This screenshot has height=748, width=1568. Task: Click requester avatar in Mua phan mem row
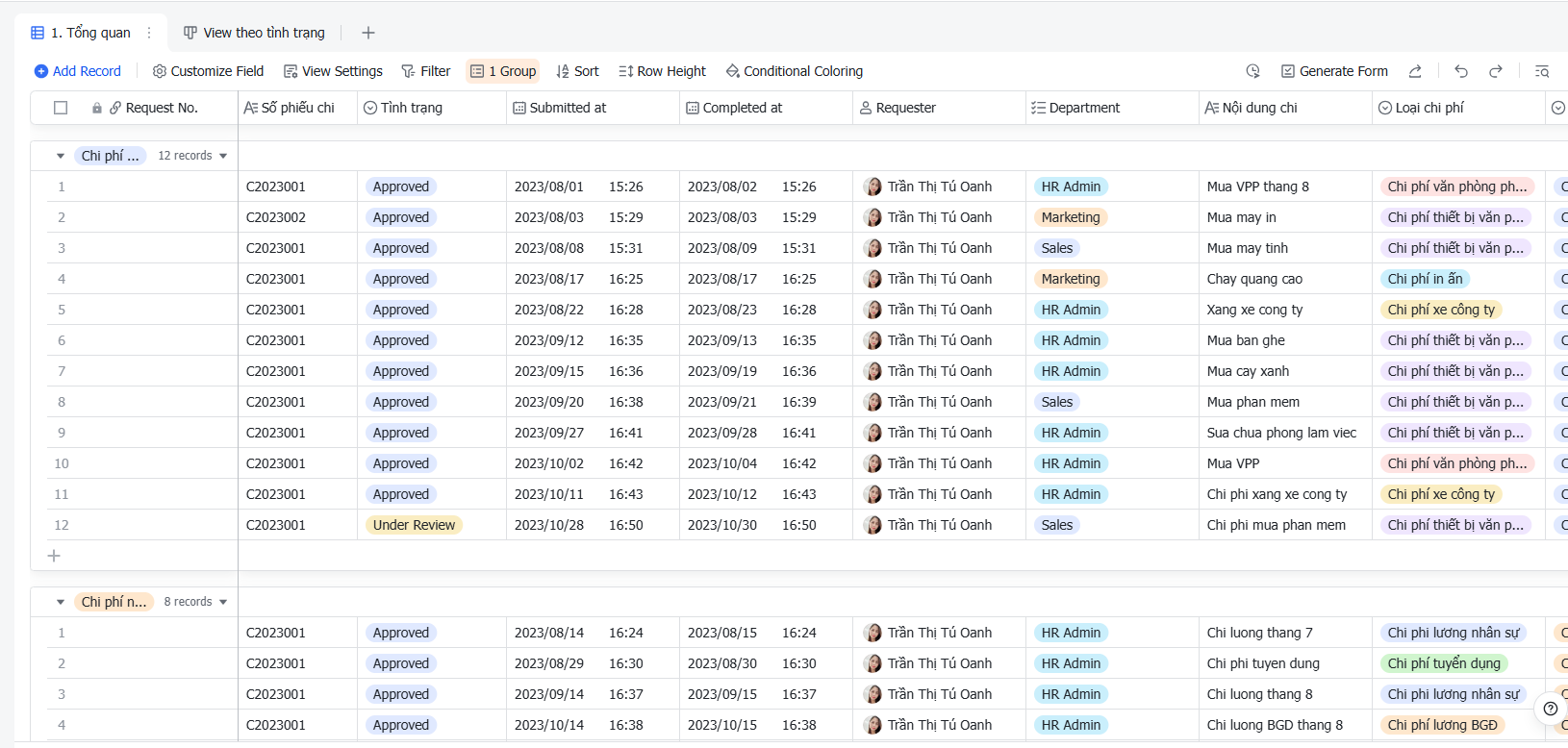pyautogui.click(x=873, y=402)
